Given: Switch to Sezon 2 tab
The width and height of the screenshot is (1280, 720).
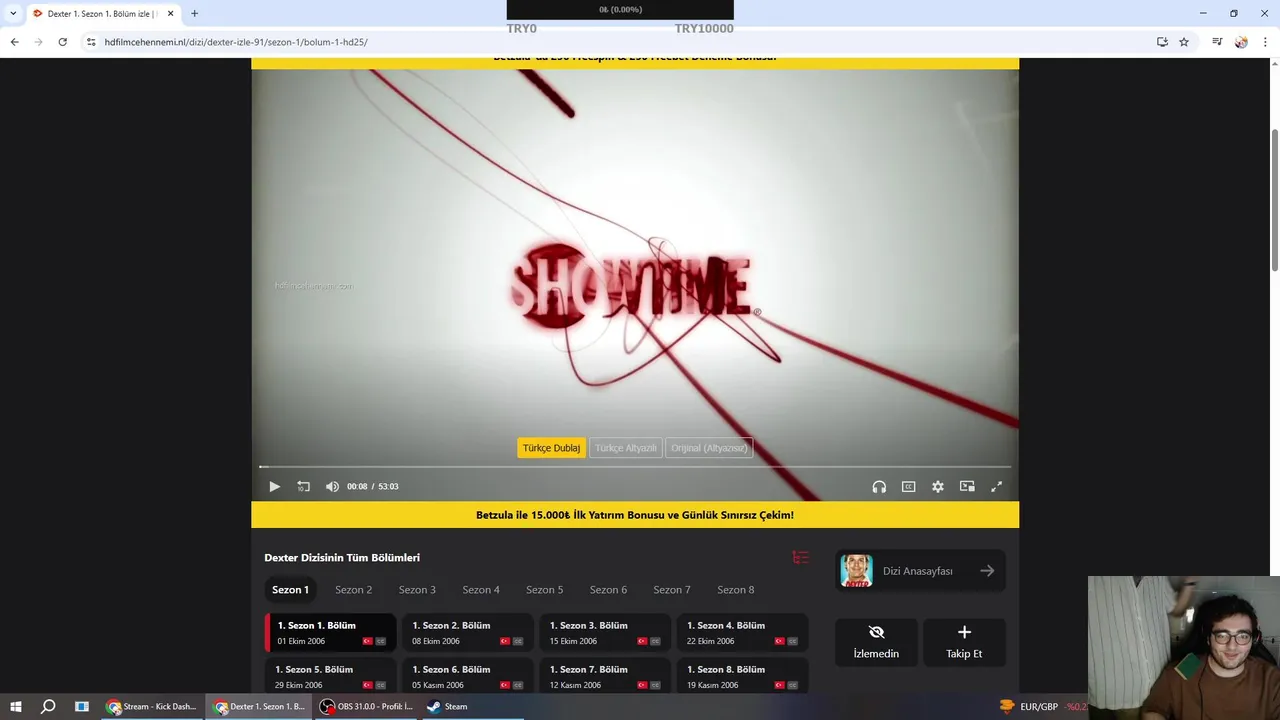Looking at the screenshot, I should 353,590.
